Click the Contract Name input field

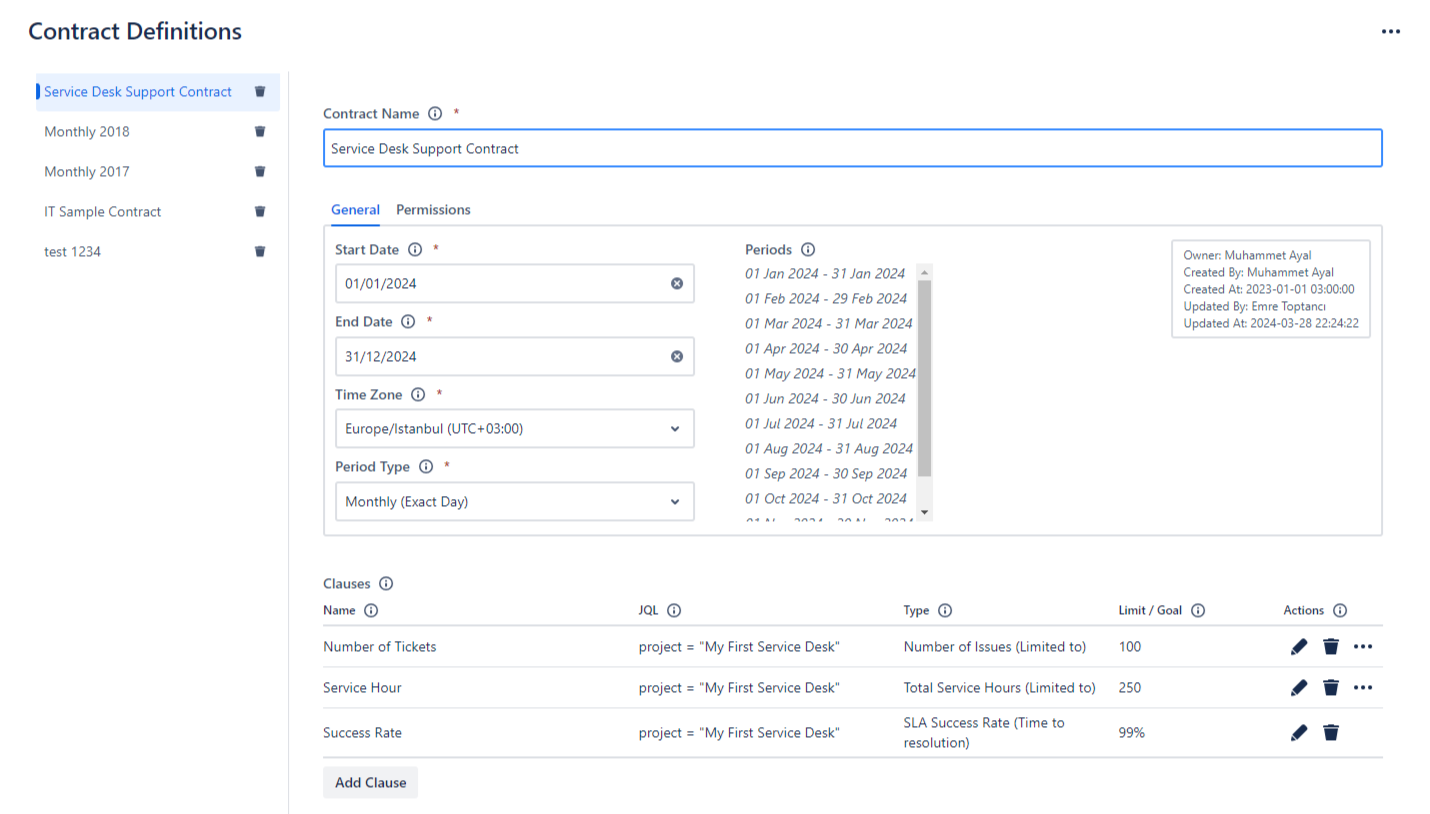pyautogui.click(x=852, y=149)
